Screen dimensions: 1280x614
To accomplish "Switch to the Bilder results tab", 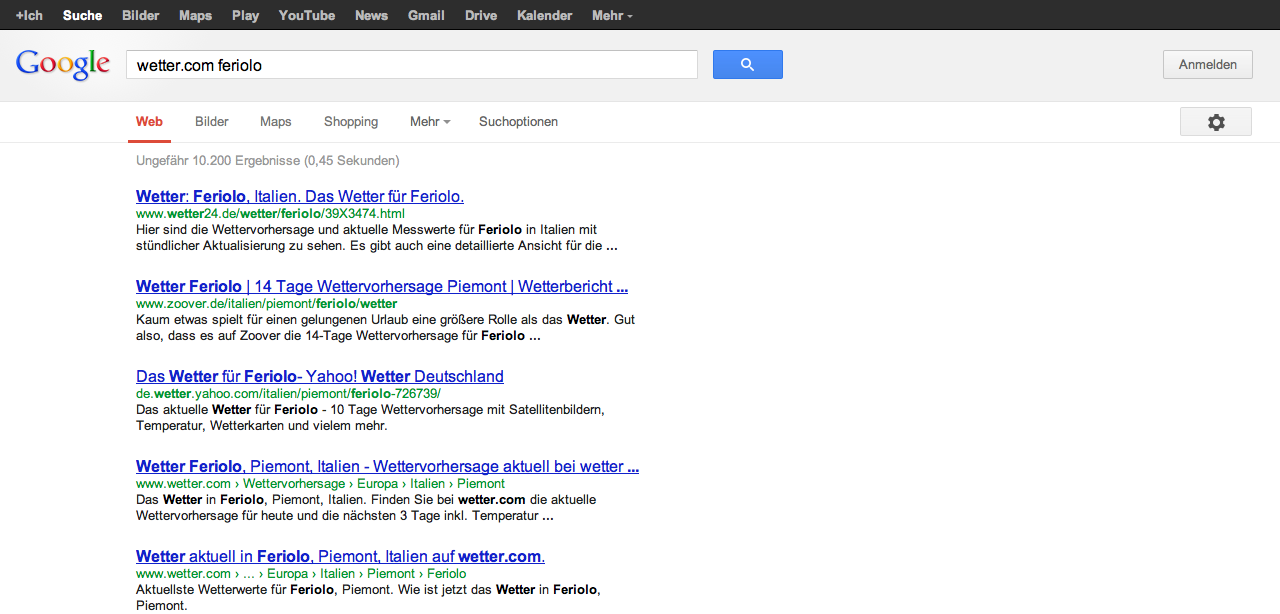I will point(212,122).
